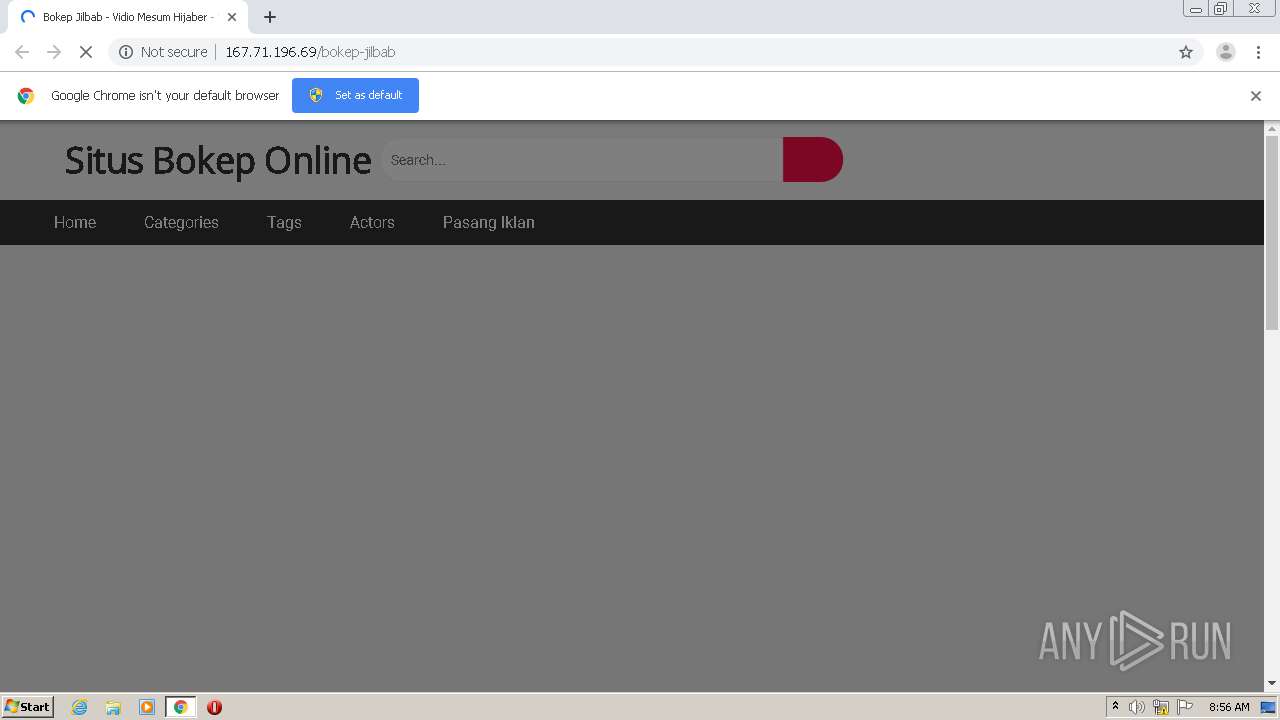Click the Search input field on the site
The height and width of the screenshot is (720, 1280).
(582, 160)
